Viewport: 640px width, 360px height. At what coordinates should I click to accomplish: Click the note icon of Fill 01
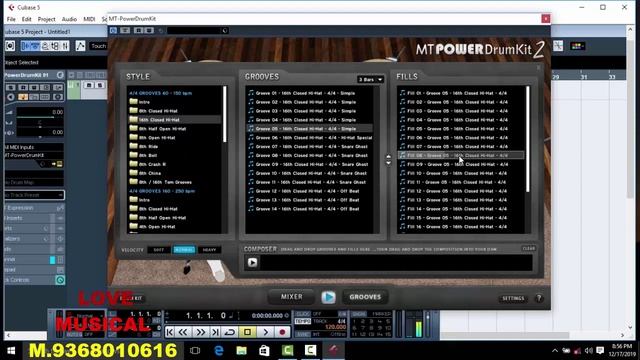(x=402, y=93)
